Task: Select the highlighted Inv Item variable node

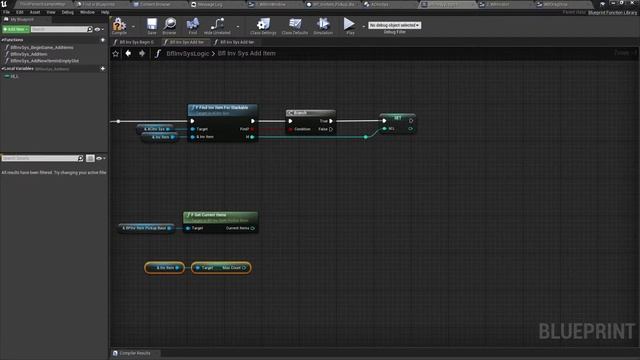Action: 164,268
